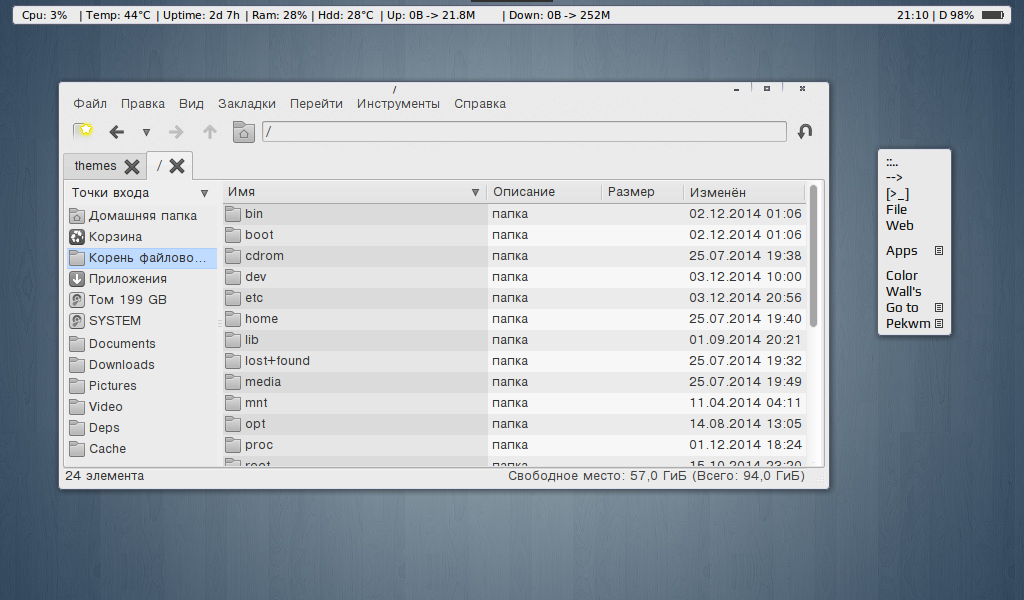Click Color in the desktop menu
This screenshot has width=1024, height=600.
click(x=901, y=276)
